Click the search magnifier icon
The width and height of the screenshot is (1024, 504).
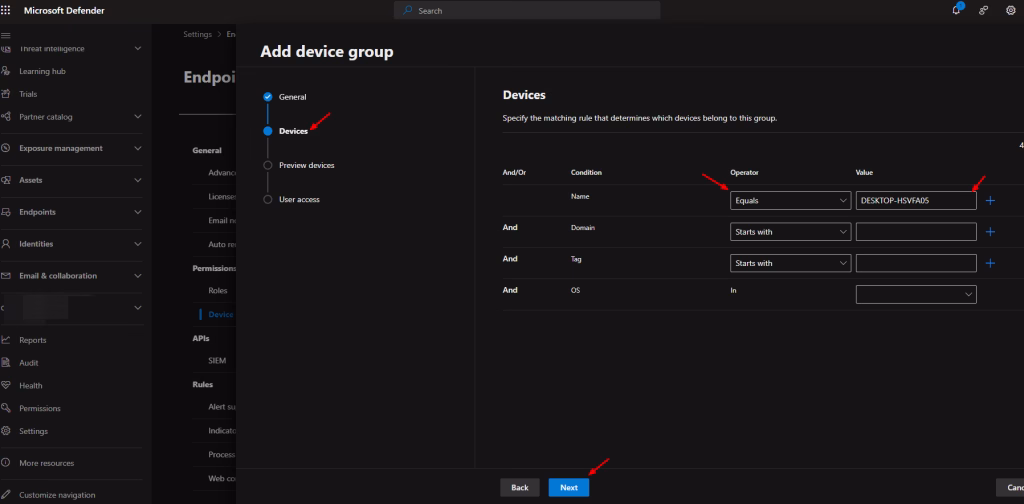pyautogui.click(x=408, y=10)
